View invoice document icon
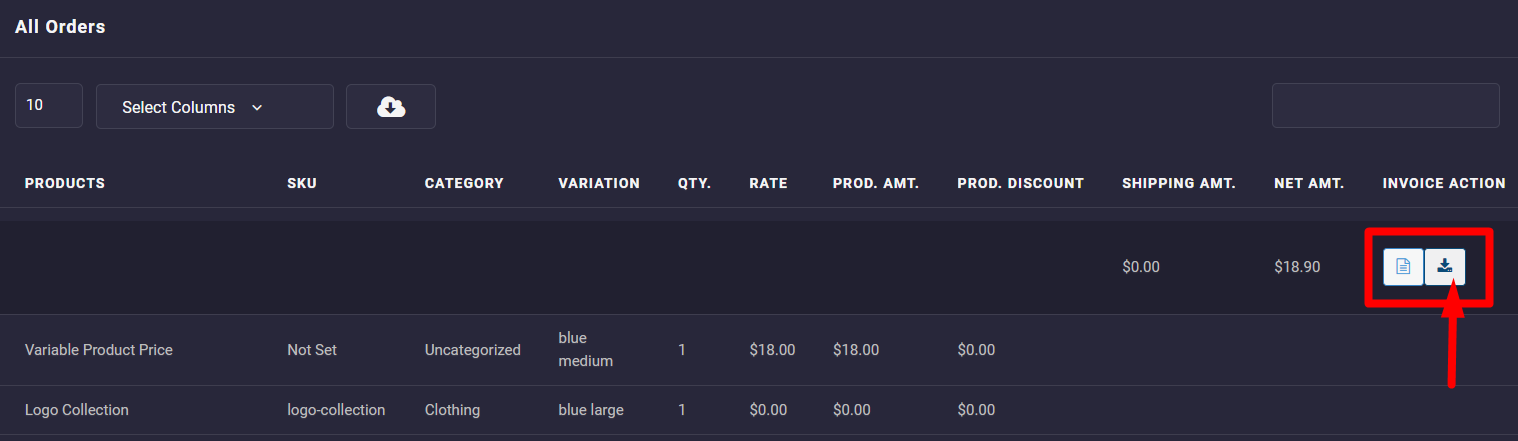This screenshot has width=1518, height=441. pyautogui.click(x=1403, y=267)
